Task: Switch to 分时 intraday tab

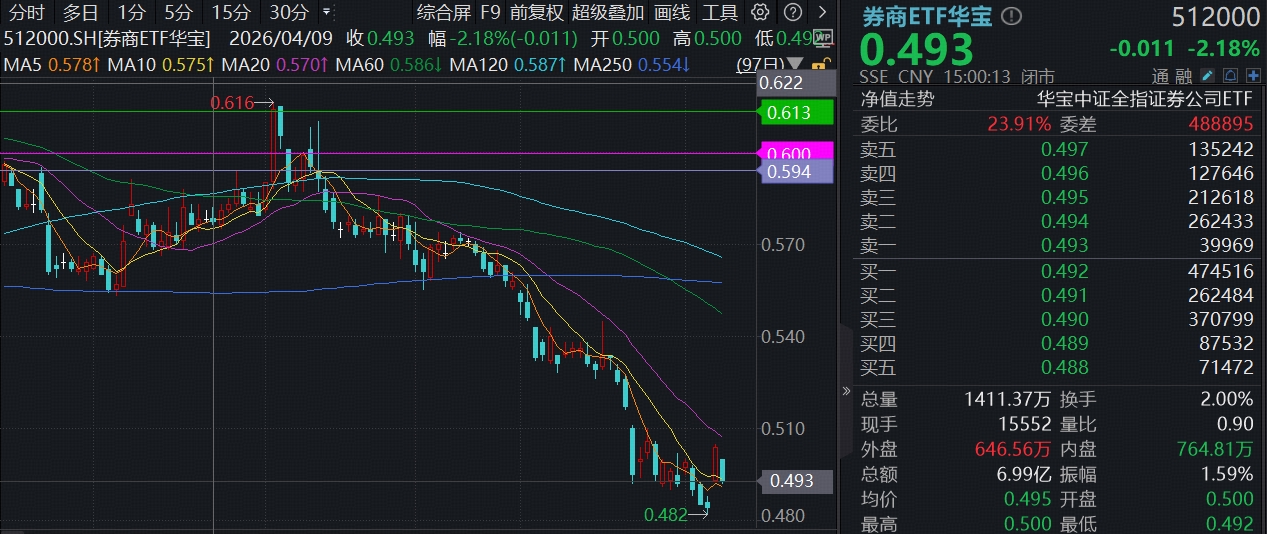Action: coord(27,13)
